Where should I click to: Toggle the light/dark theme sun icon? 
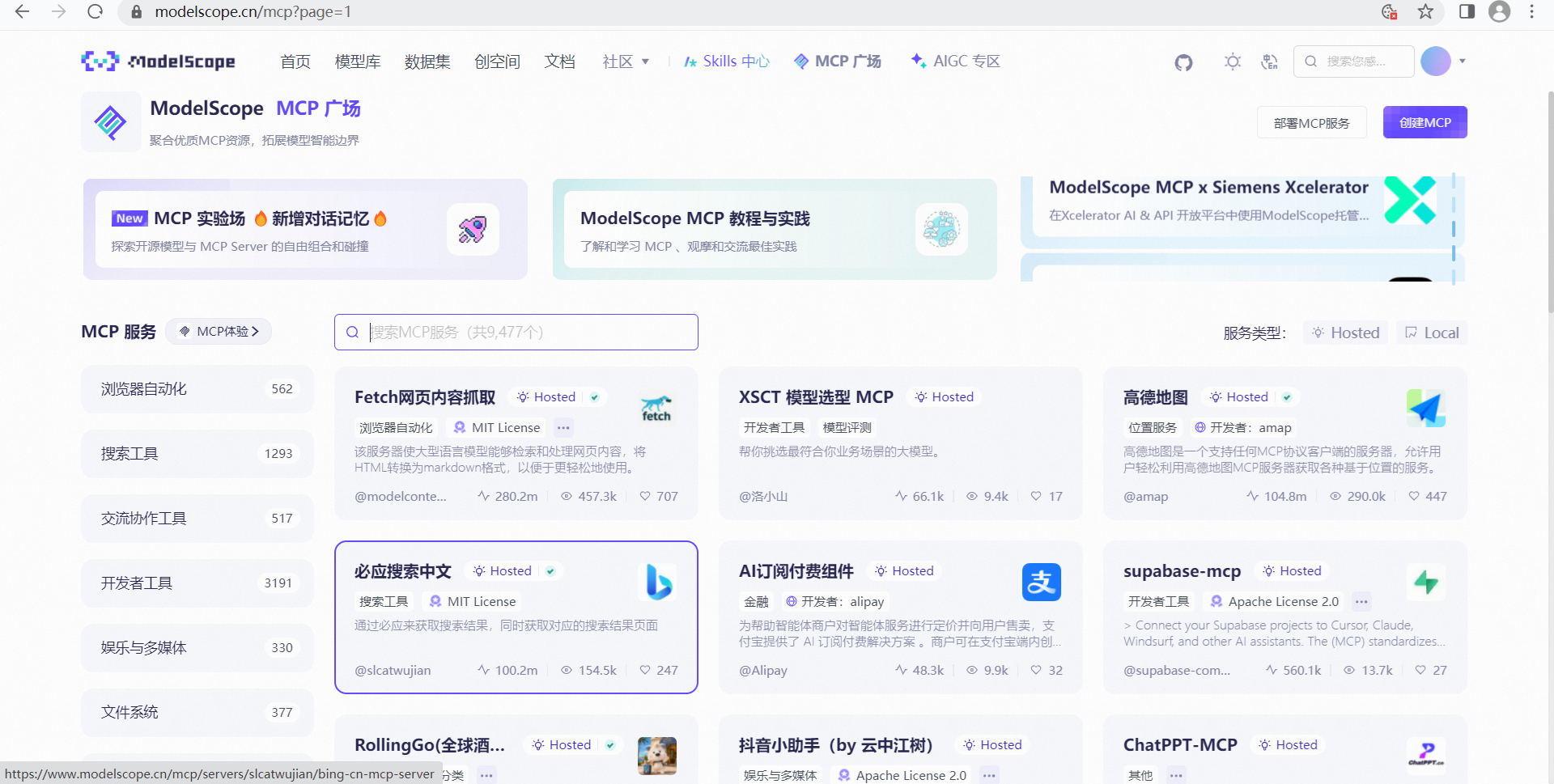coord(1233,61)
